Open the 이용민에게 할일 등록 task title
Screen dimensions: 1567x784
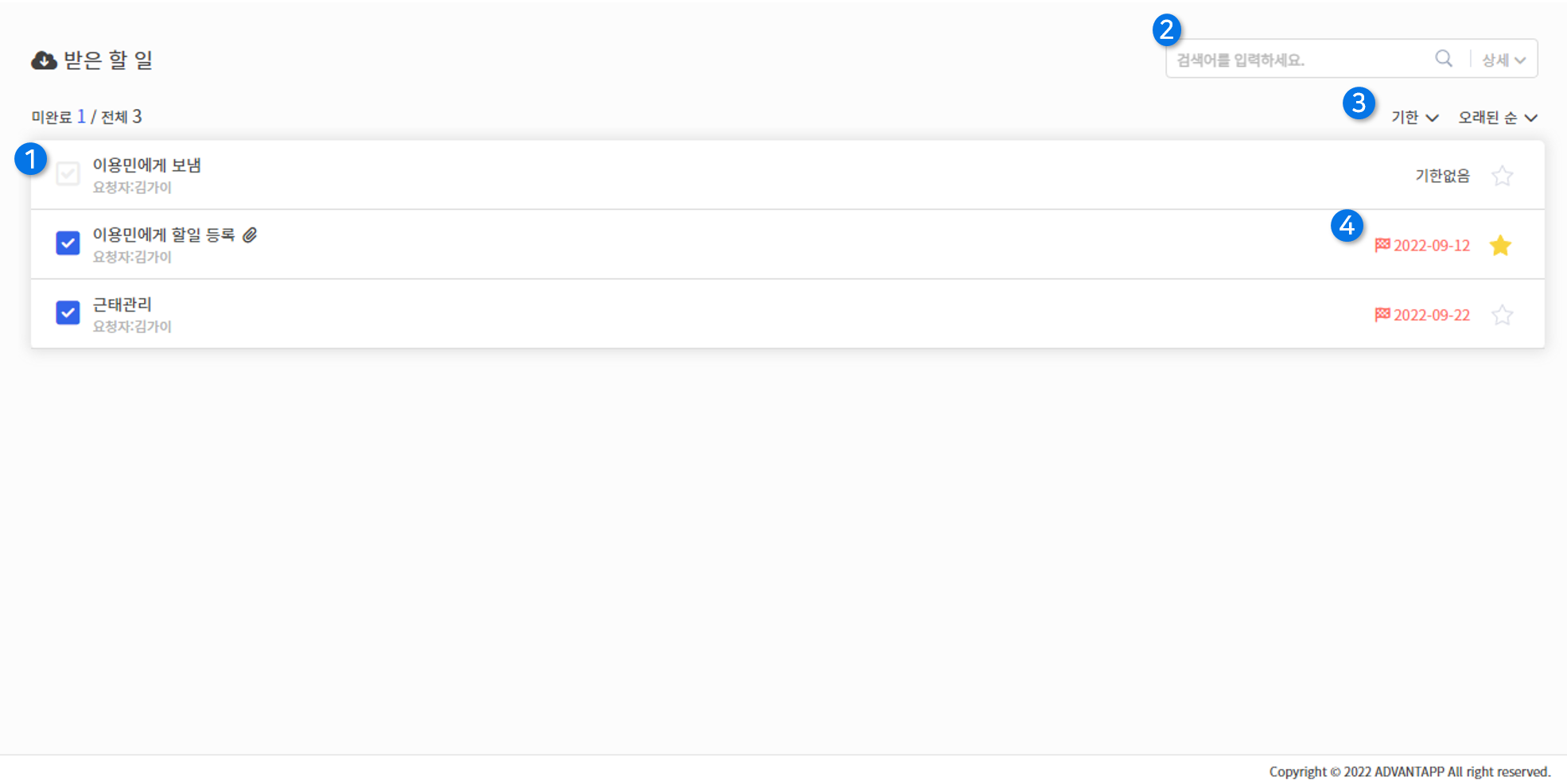[x=164, y=235]
